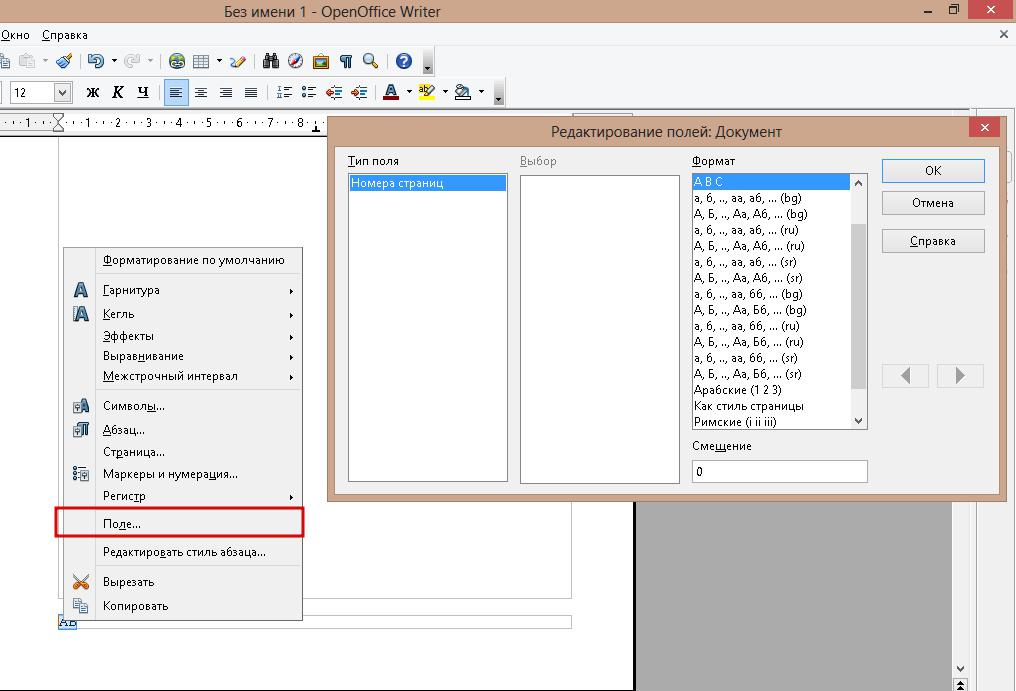1016x691 pixels.
Task: Open the Gallery picture icon
Action: point(321,61)
